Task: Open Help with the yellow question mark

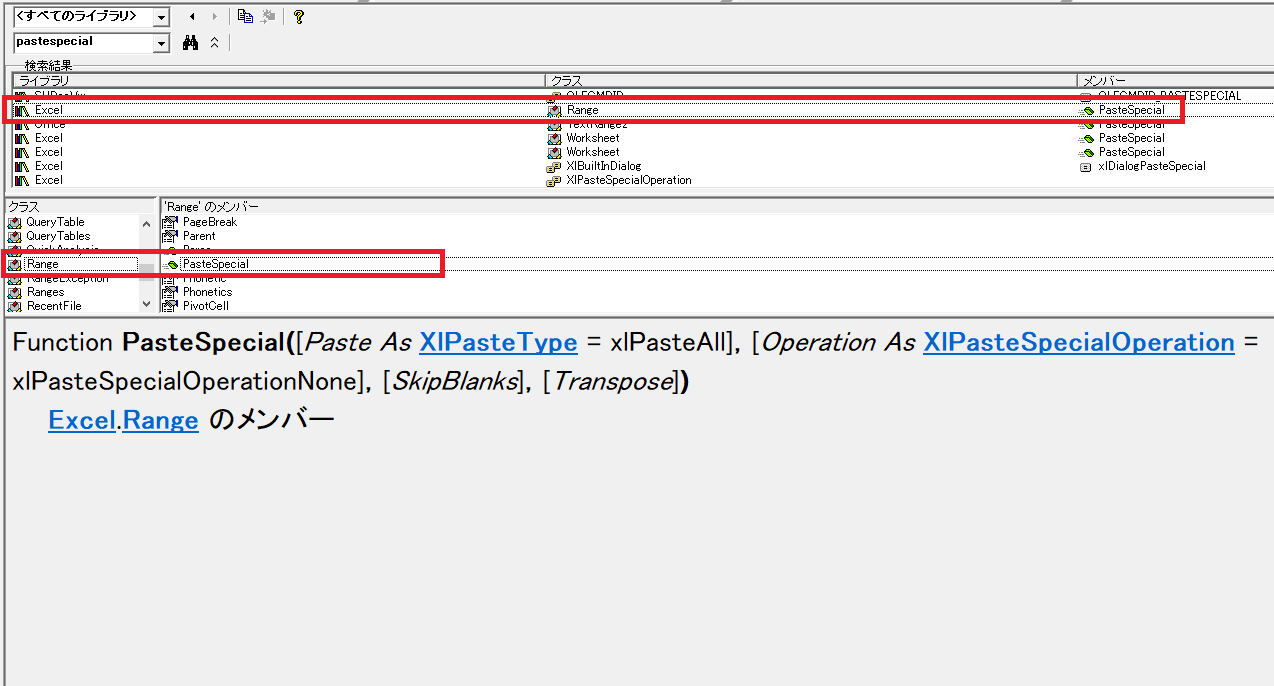Action: (299, 17)
